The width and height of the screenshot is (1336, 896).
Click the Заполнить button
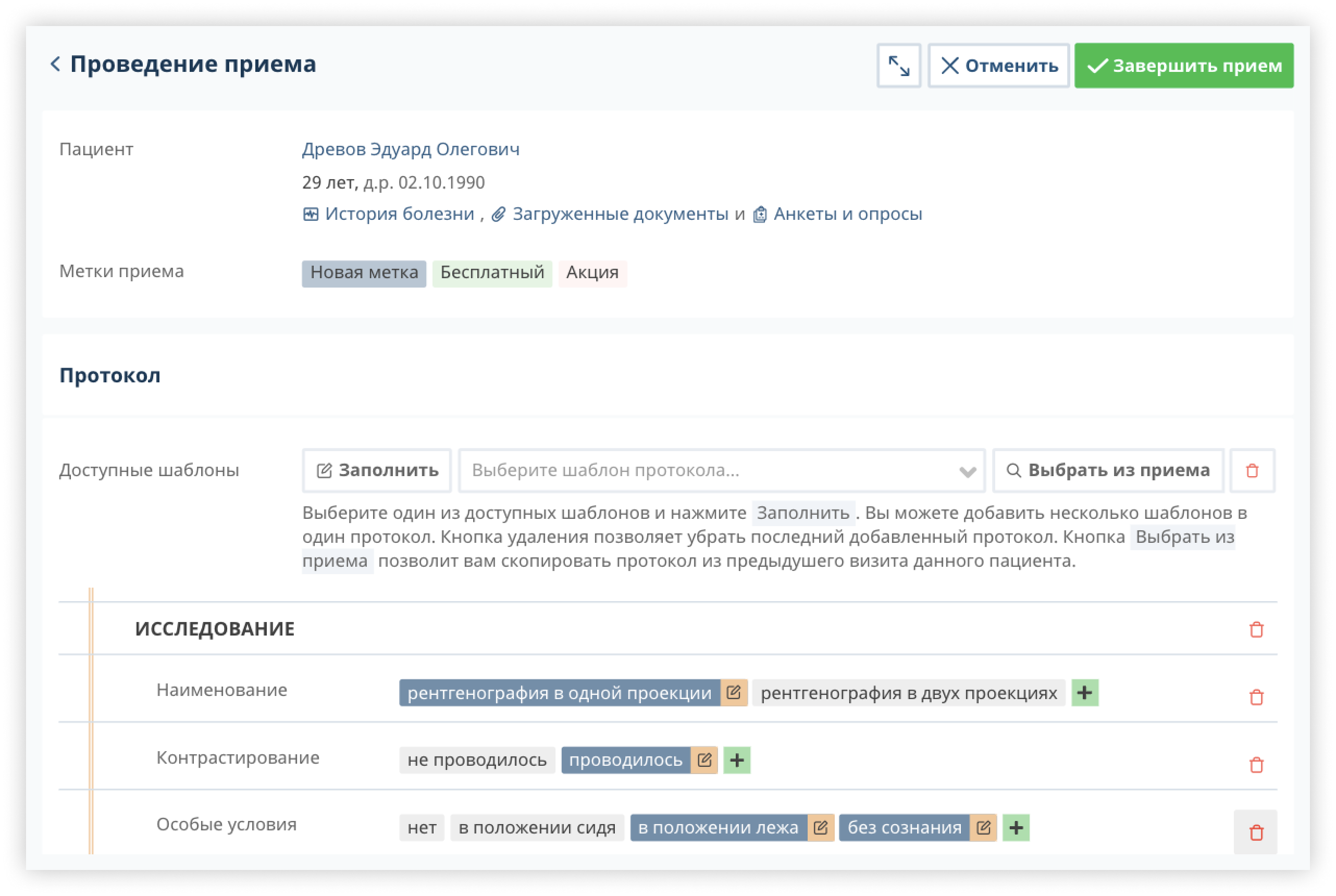(x=377, y=470)
